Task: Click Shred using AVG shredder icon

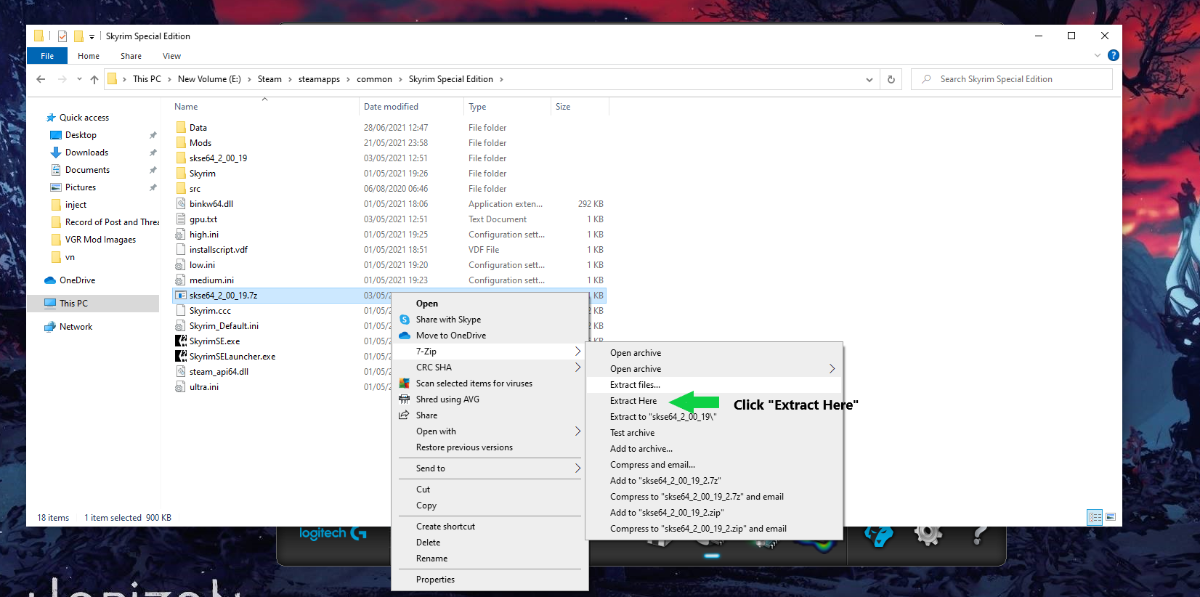Action: (448, 399)
